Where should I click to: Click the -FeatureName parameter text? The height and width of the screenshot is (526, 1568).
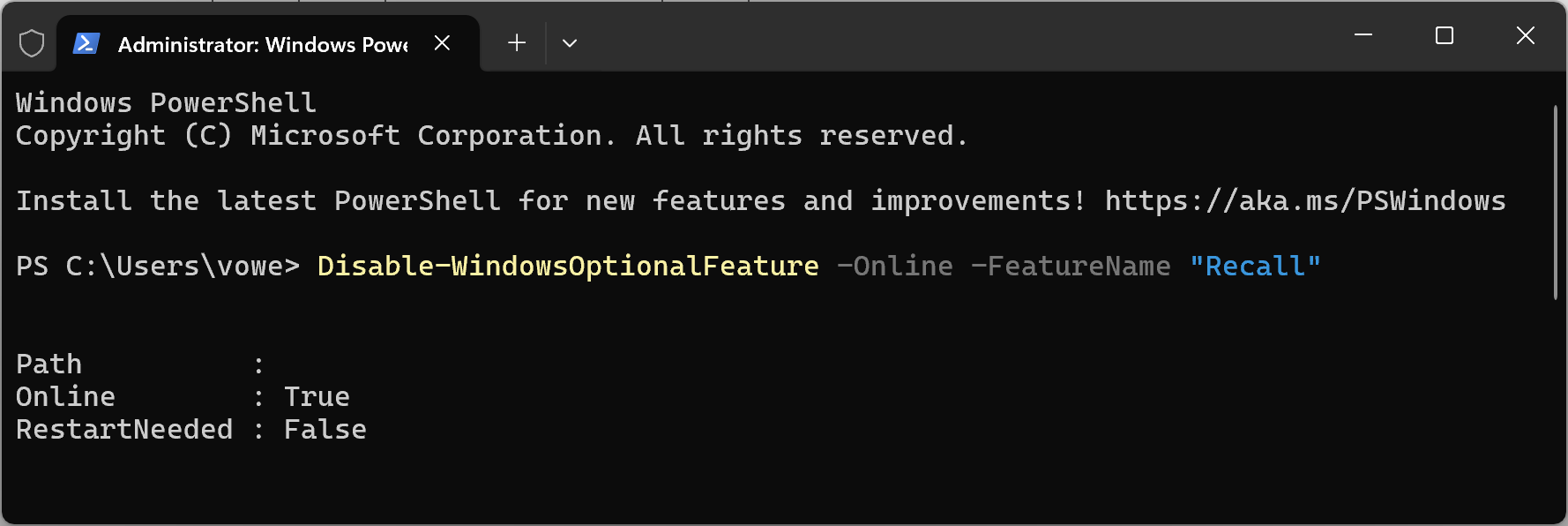[1071, 267]
